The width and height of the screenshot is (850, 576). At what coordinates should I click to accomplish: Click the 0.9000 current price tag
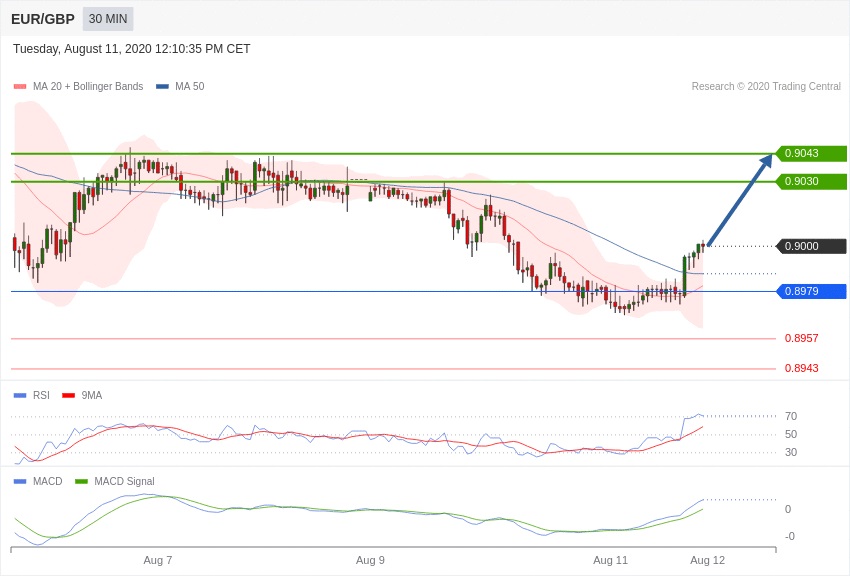pos(811,247)
